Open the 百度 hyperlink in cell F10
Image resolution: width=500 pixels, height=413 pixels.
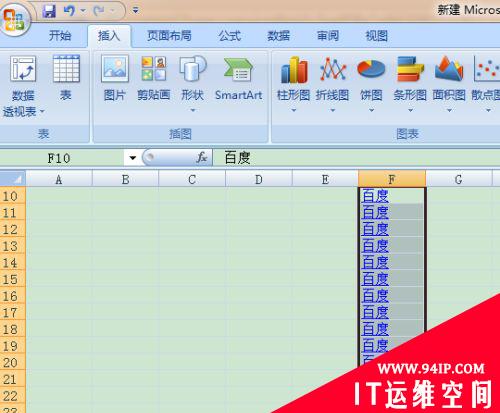[375, 196]
